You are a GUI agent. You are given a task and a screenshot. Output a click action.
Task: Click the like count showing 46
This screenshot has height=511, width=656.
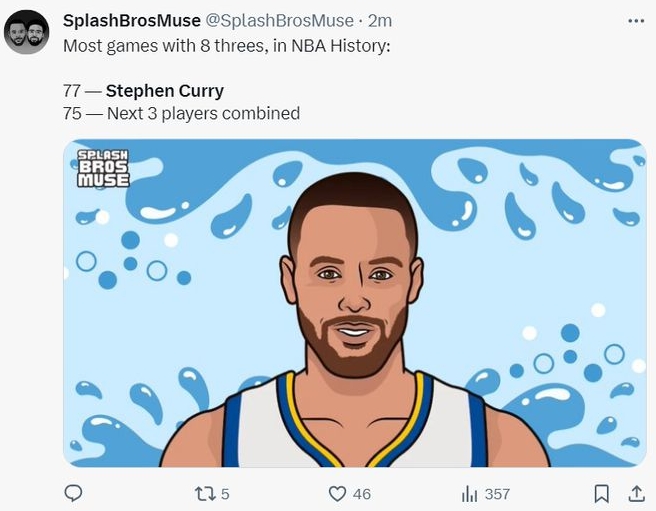pos(361,493)
